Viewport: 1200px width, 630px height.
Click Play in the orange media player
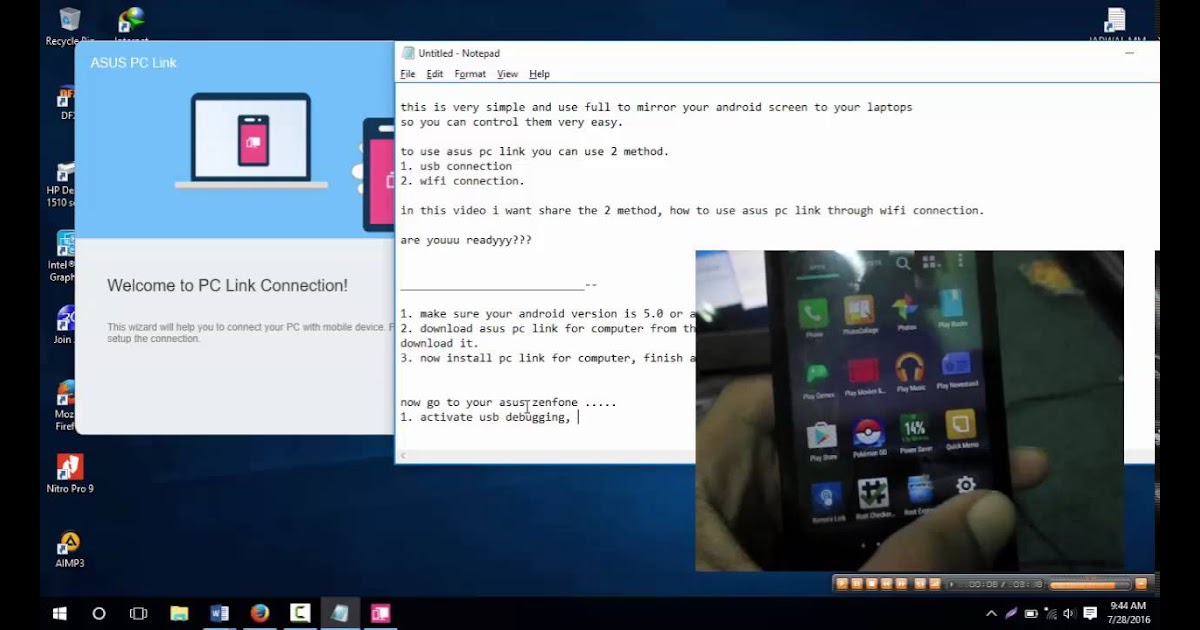pyautogui.click(x=842, y=583)
